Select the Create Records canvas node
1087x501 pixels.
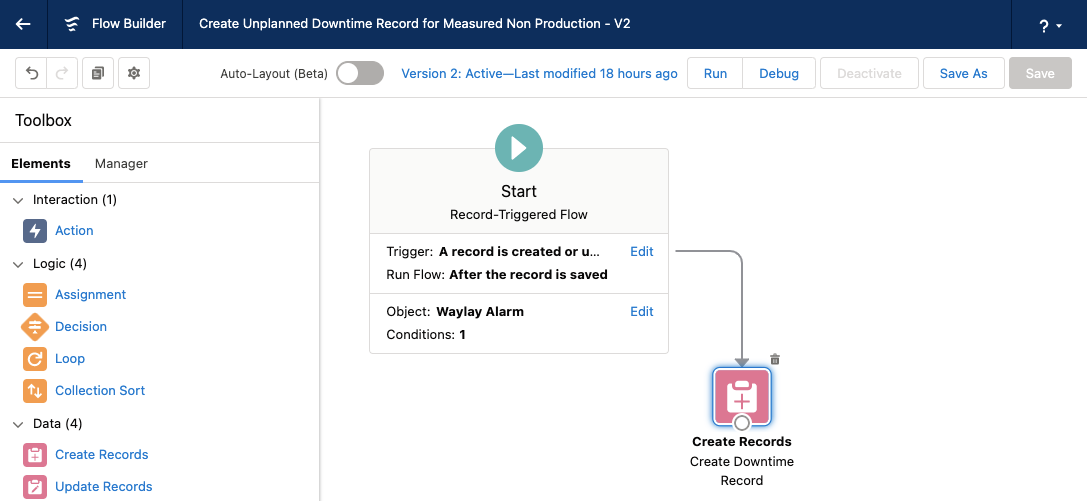click(x=742, y=397)
